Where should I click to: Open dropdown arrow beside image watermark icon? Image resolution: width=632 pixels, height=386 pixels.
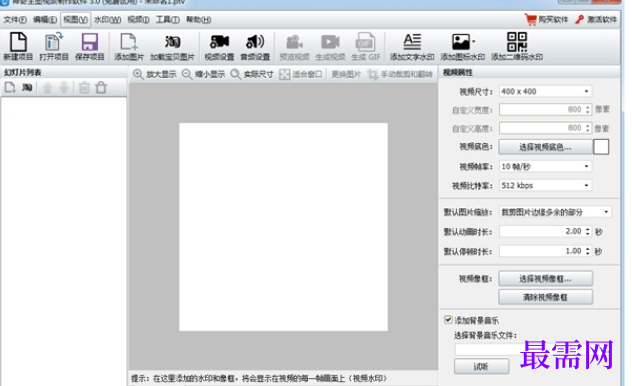[x=474, y=41]
